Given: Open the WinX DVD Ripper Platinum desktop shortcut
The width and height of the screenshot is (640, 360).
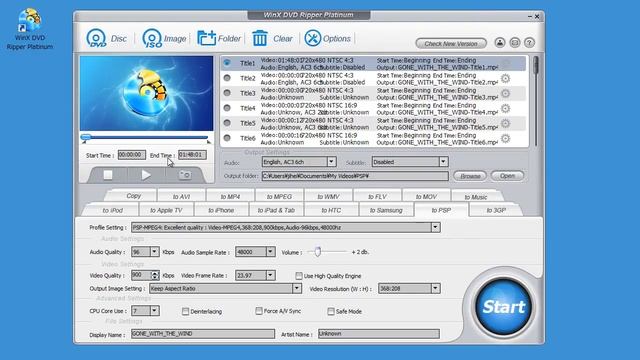Looking at the screenshot, I should coord(29,29).
